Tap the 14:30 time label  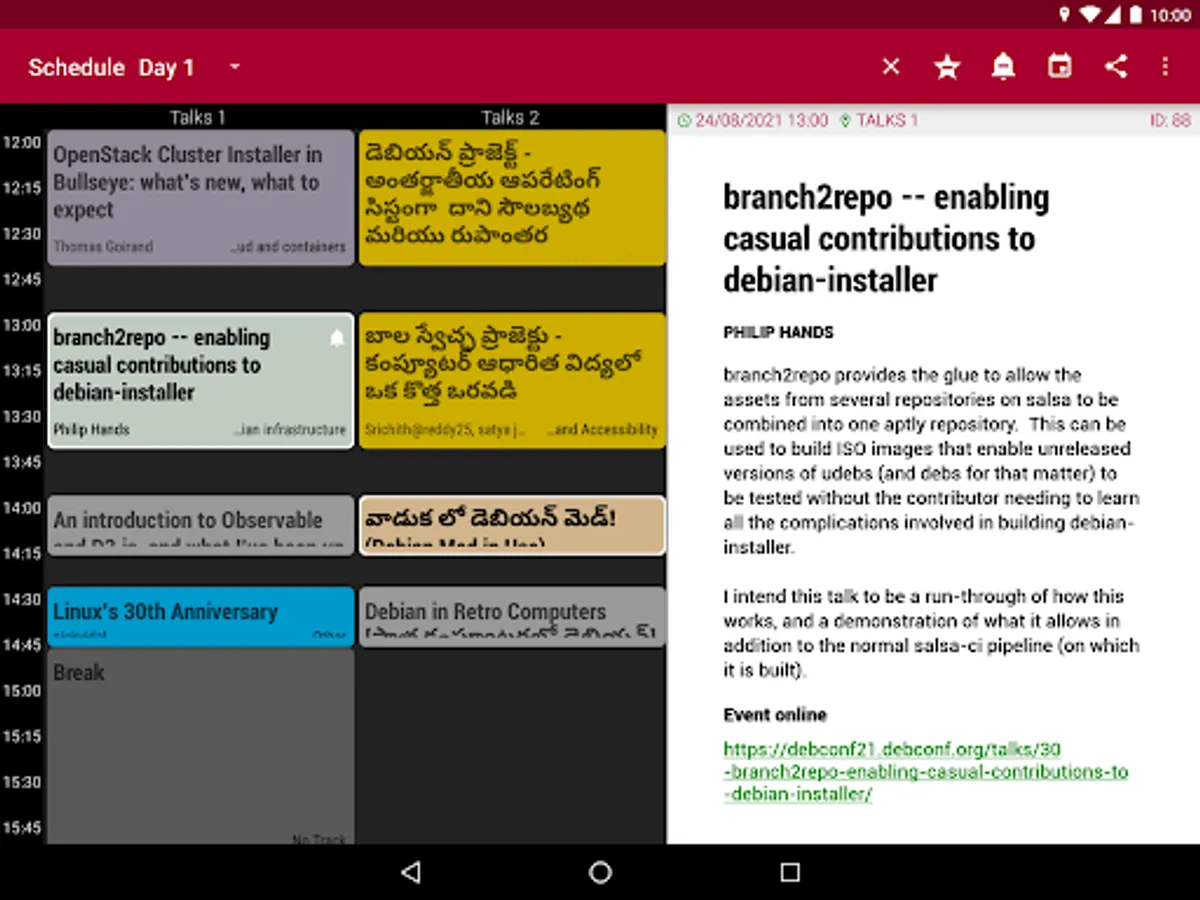point(21,599)
